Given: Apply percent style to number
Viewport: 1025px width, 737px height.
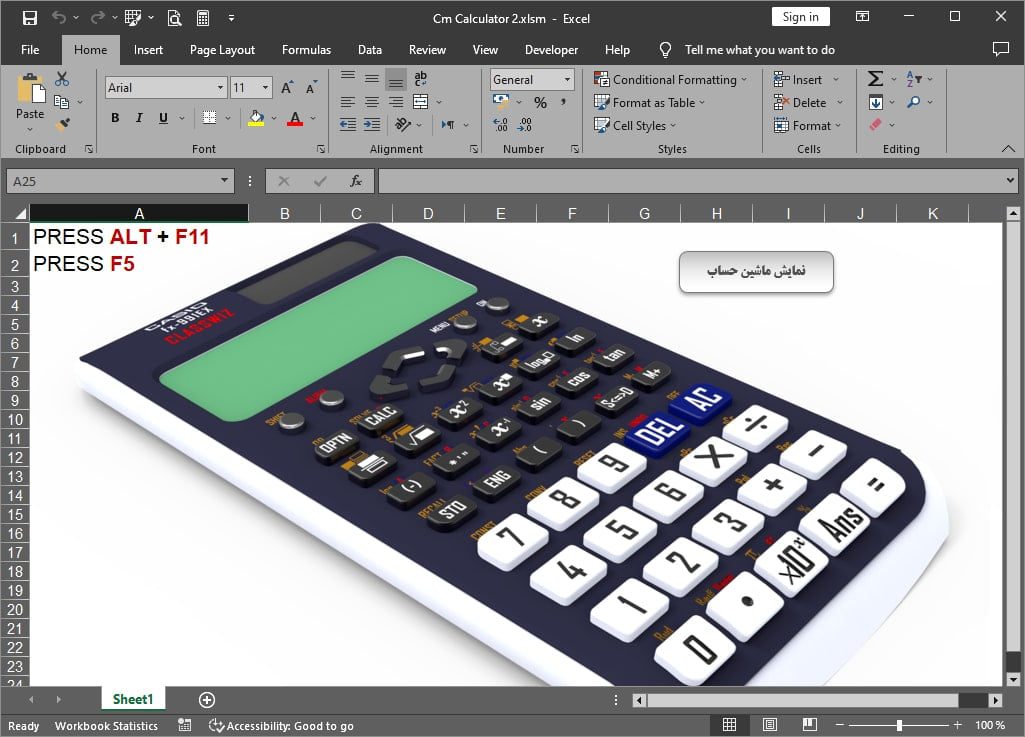Looking at the screenshot, I should click(x=540, y=103).
